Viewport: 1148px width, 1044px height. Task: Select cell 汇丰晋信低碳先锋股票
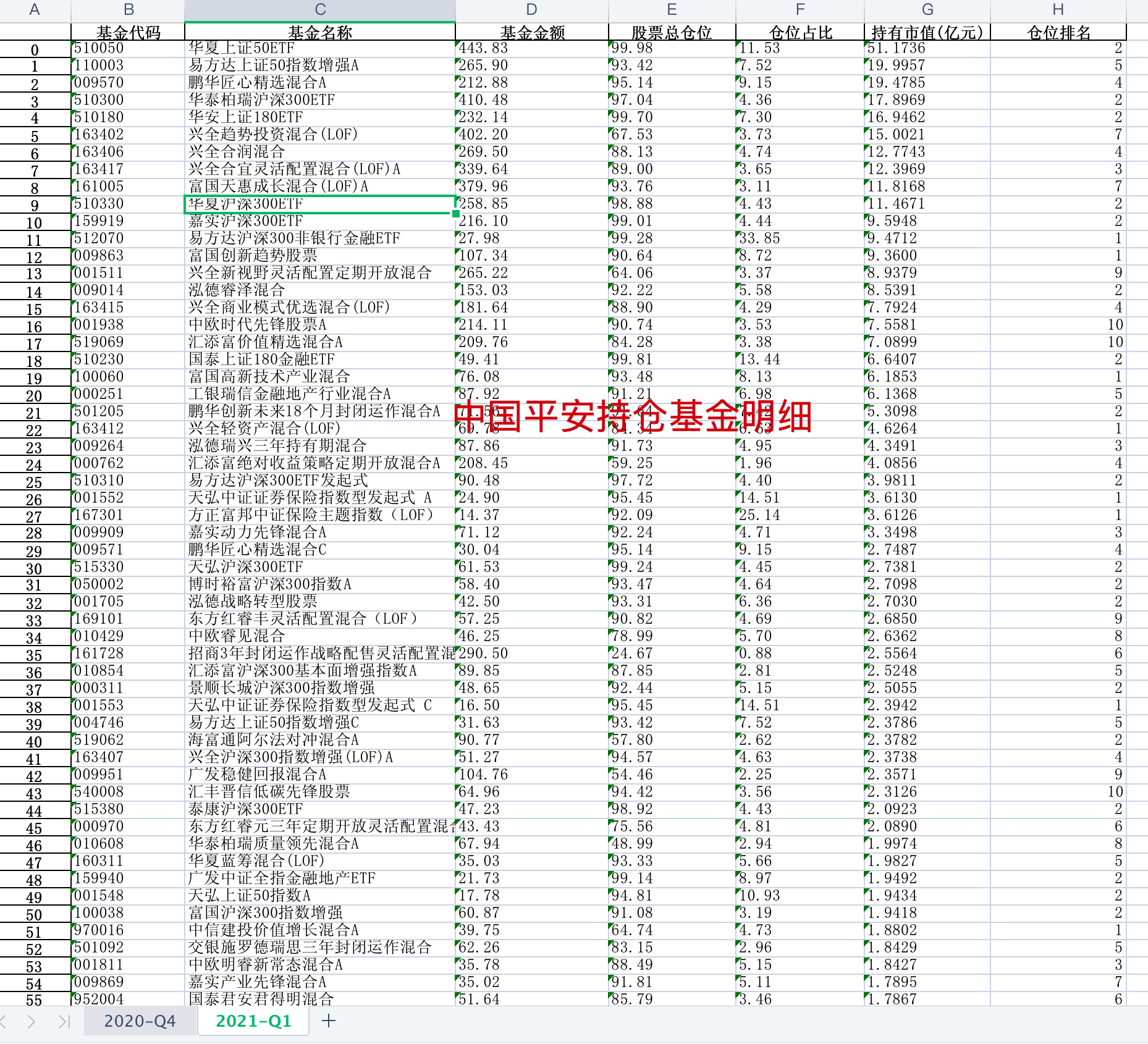[x=320, y=792]
